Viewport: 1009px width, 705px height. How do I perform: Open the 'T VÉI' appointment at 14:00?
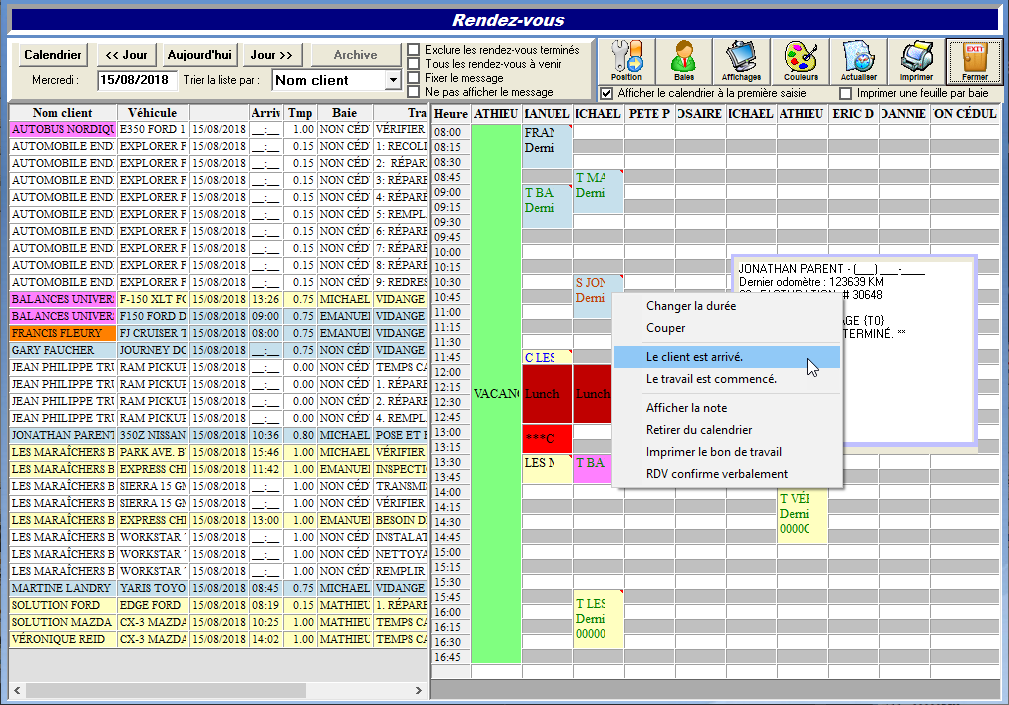pyautogui.click(x=802, y=514)
